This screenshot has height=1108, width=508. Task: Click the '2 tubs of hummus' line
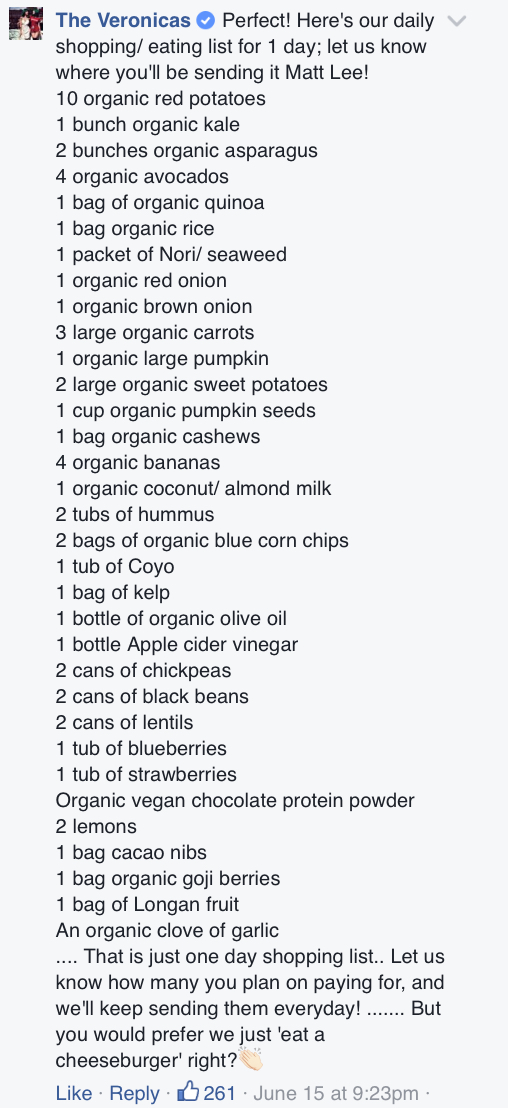[x=135, y=514]
